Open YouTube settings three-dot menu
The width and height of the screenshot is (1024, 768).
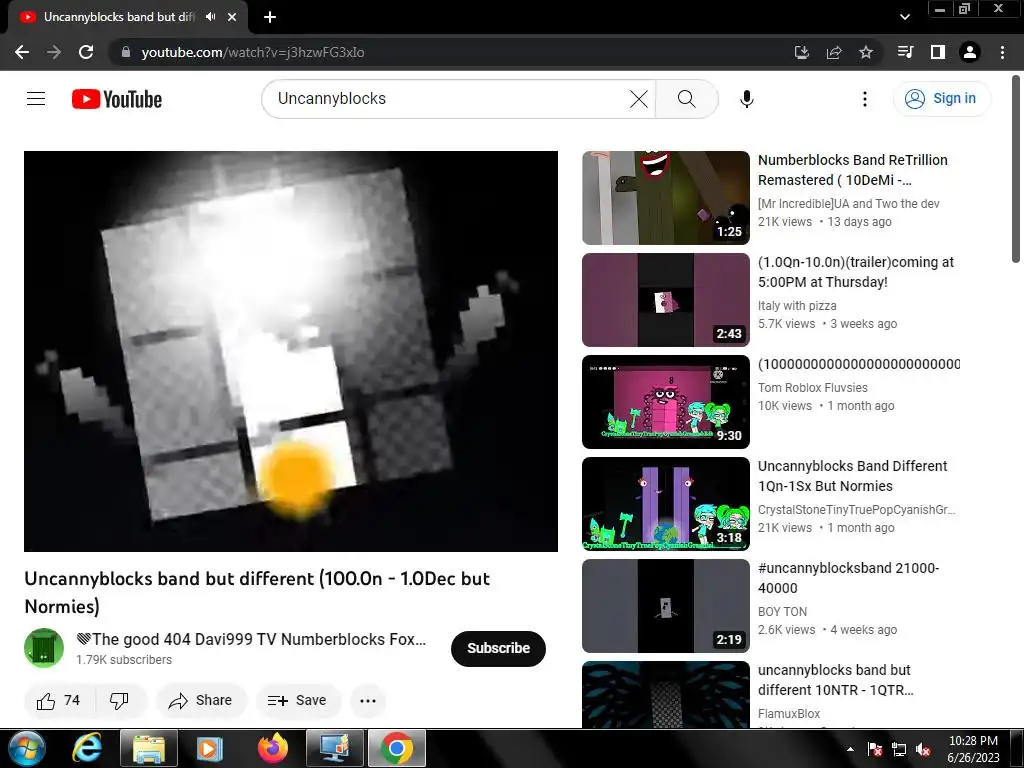coord(865,99)
